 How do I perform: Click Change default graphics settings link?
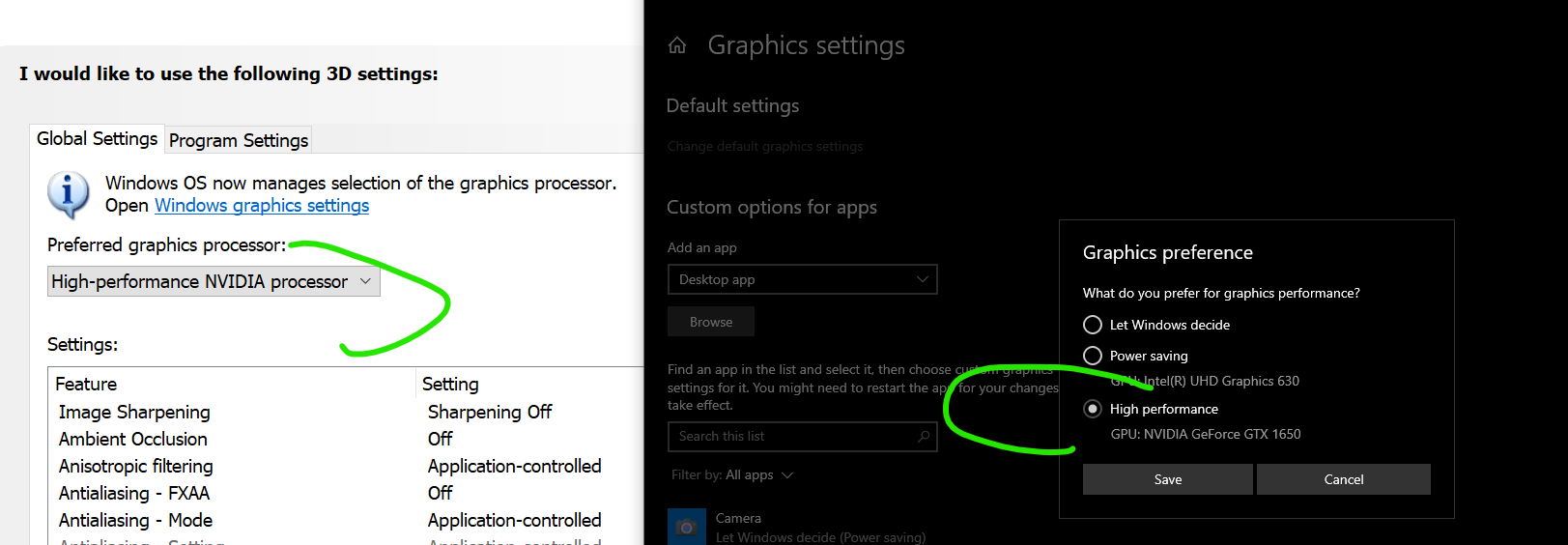pyautogui.click(x=765, y=147)
